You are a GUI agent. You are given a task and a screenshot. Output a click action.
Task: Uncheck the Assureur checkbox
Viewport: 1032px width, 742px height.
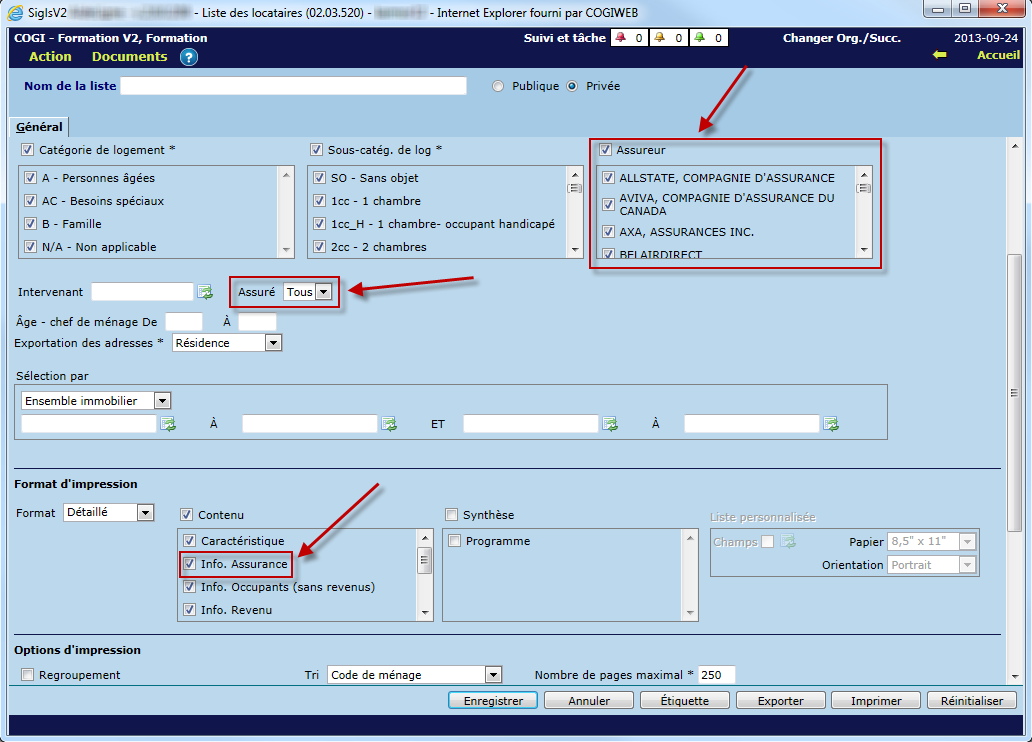[605, 150]
